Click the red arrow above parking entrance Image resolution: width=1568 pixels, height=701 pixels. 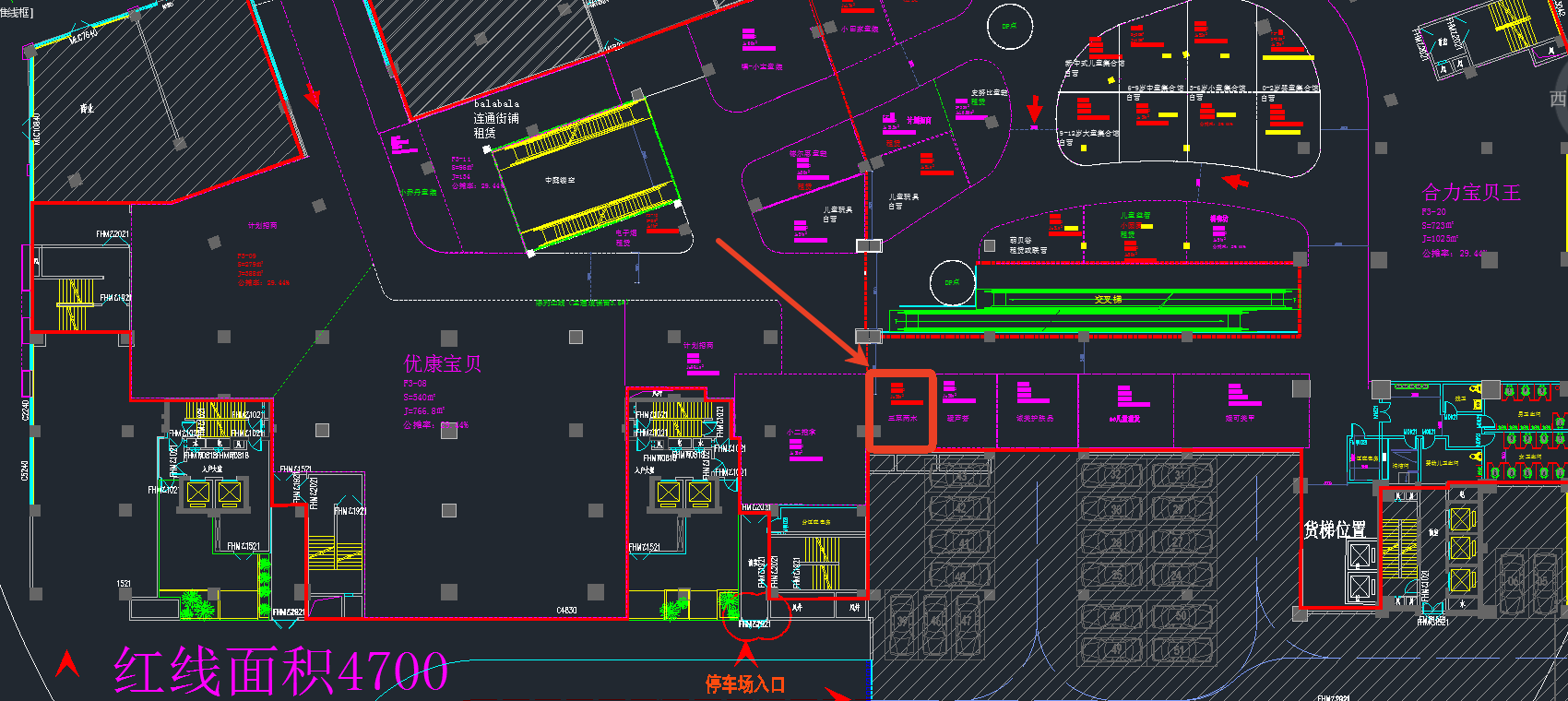745,656
